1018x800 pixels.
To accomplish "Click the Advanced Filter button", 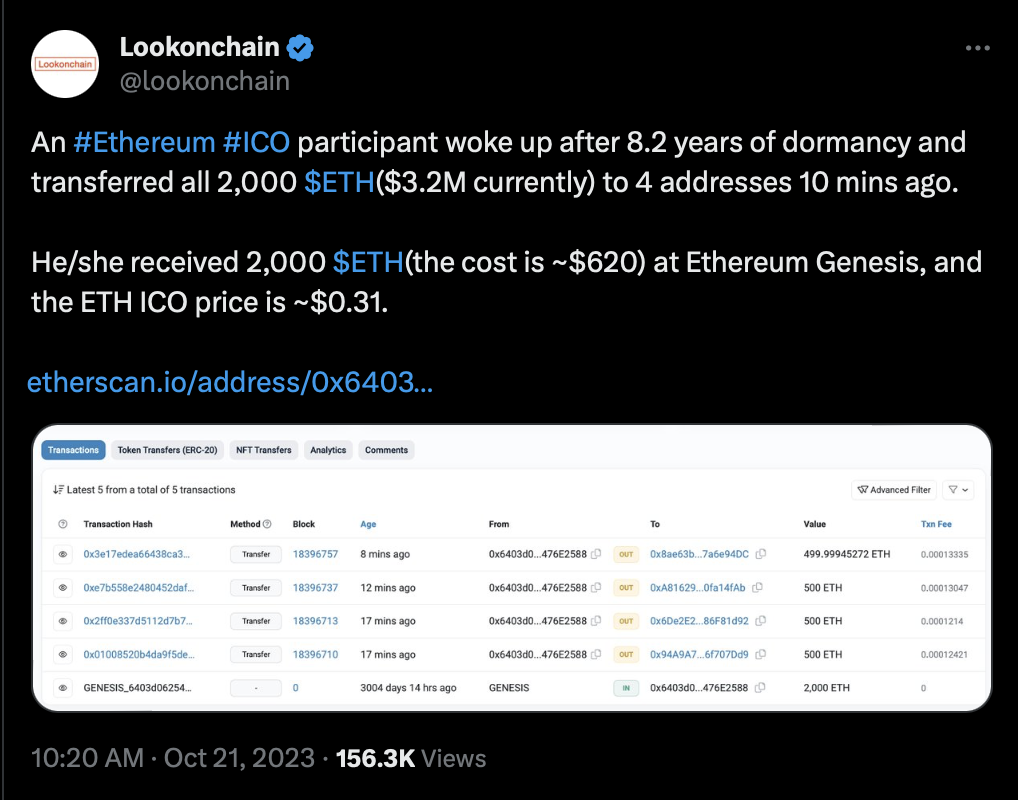I will point(894,490).
